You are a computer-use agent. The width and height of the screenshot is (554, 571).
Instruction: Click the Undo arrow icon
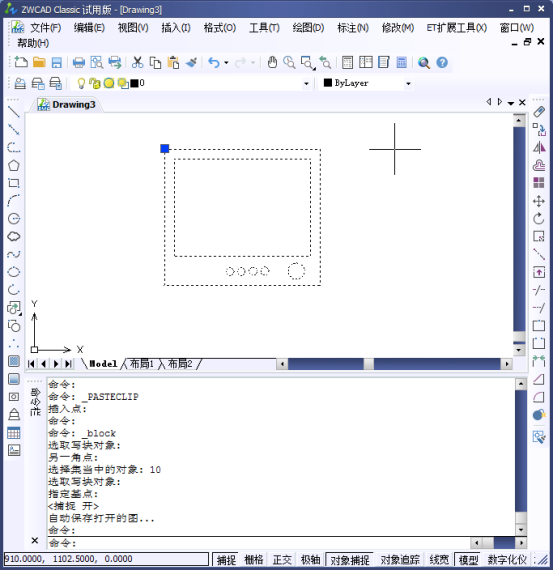pos(214,62)
